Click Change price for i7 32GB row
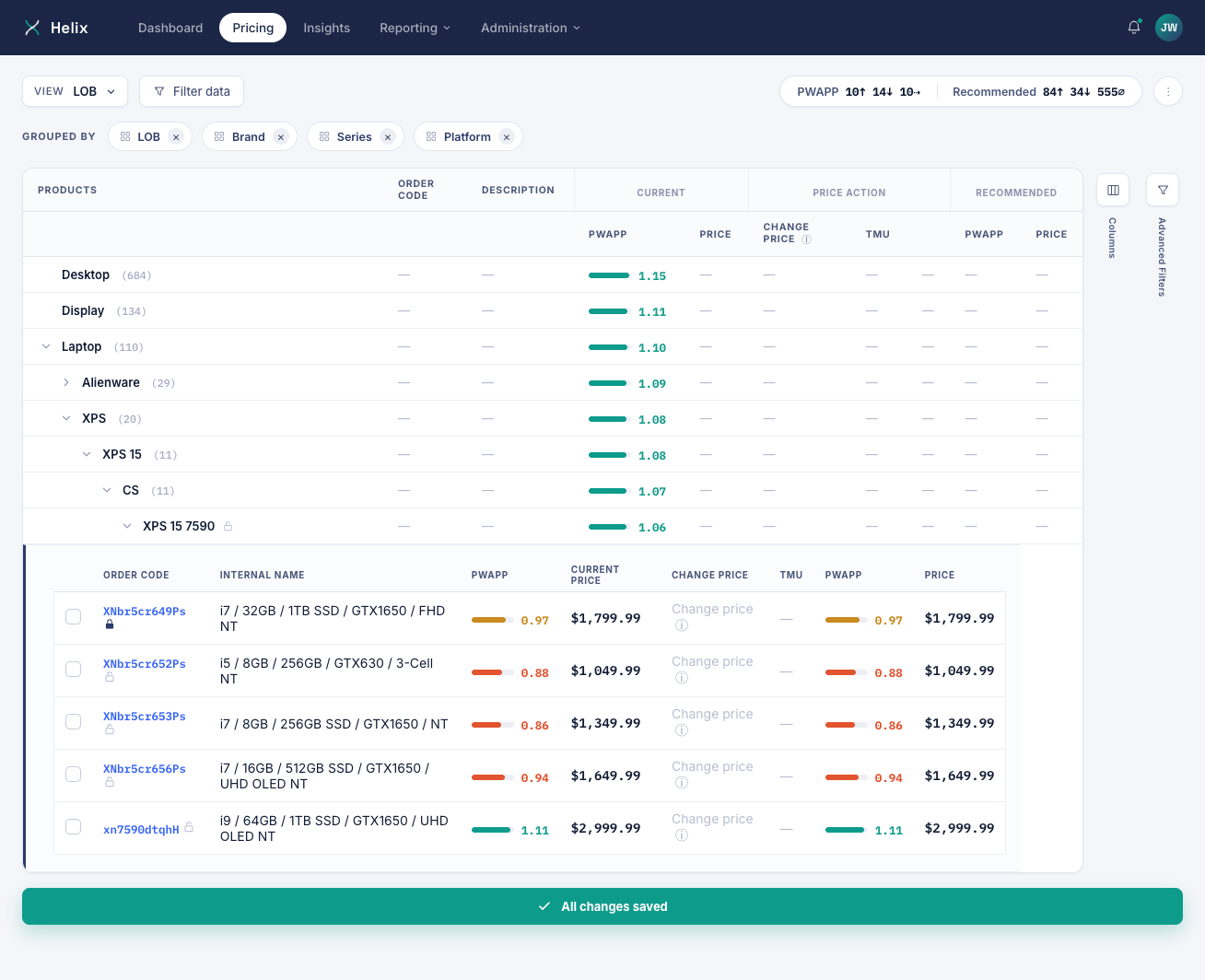 tap(712, 609)
